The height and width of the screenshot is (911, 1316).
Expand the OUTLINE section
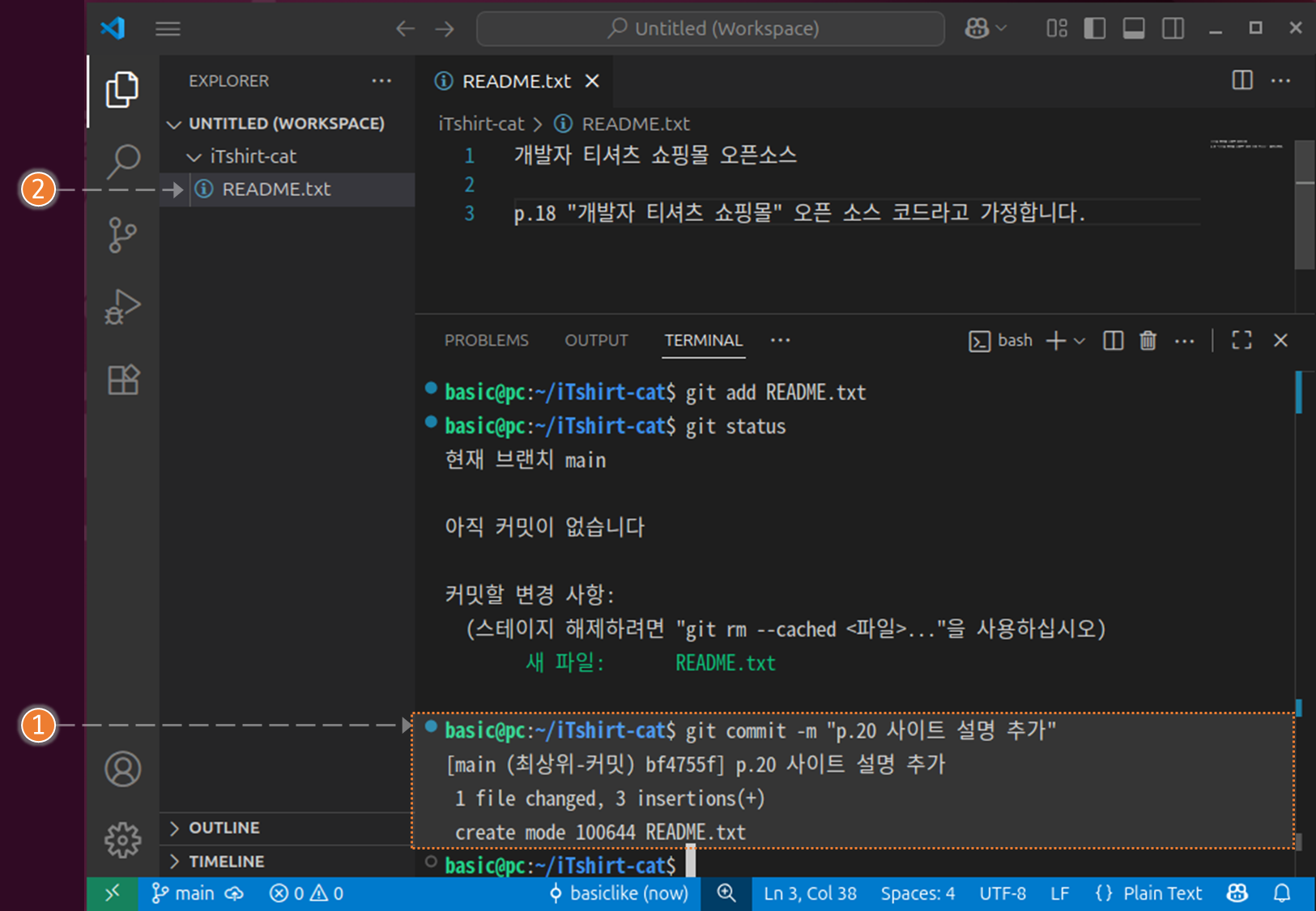(287, 828)
